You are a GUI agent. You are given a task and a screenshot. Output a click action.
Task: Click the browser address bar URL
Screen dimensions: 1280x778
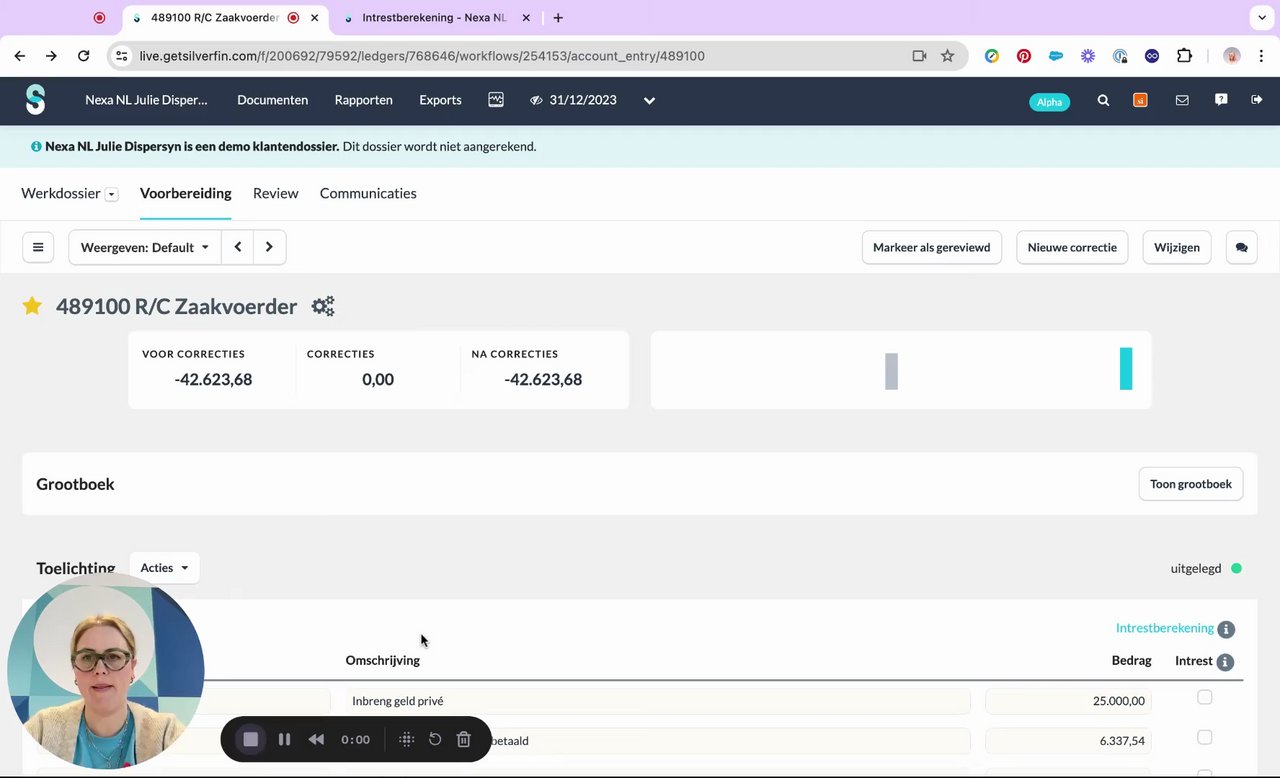pos(422,56)
